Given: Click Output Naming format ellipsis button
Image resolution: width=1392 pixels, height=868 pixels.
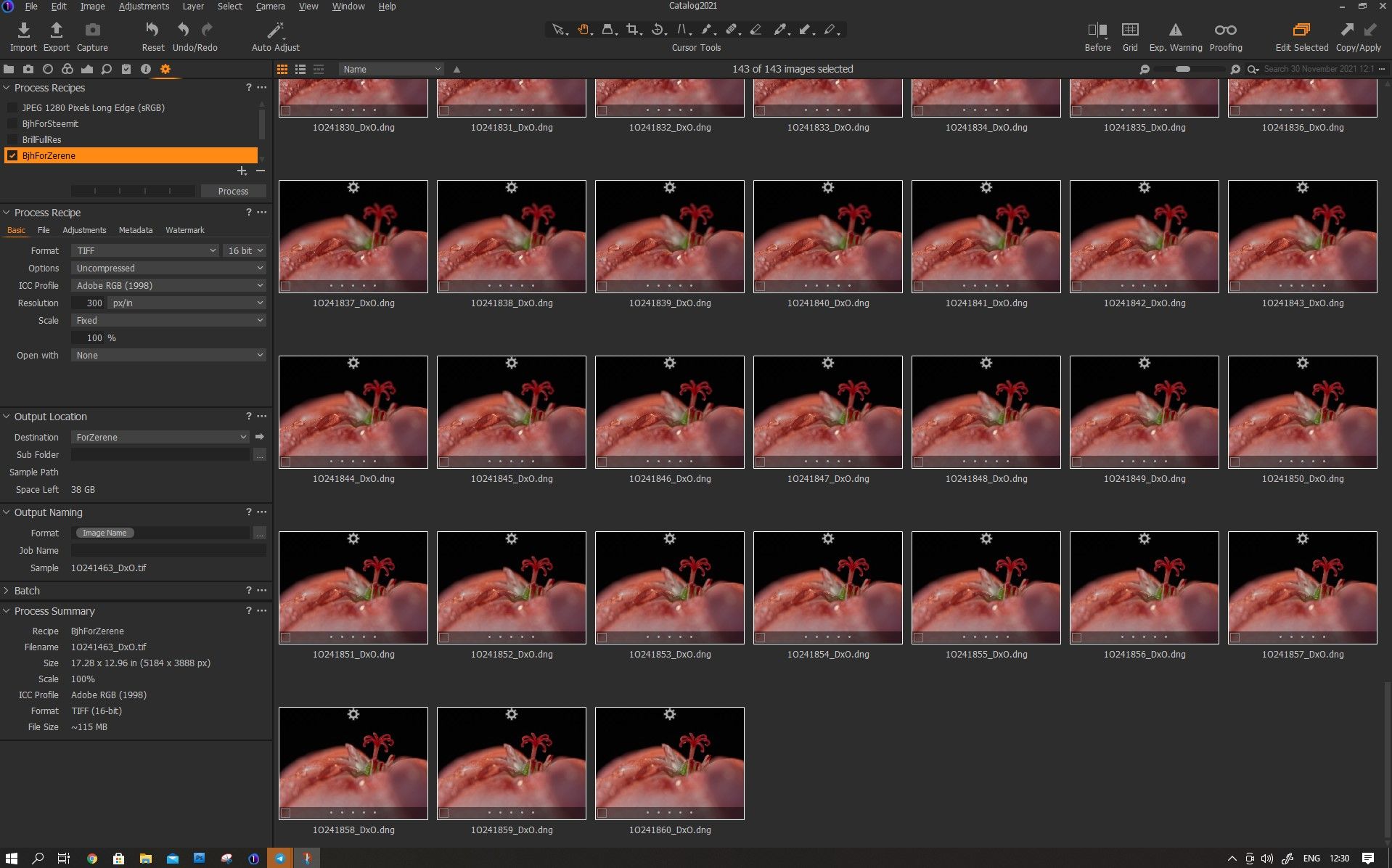Looking at the screenshot, I should coord(260,533).
